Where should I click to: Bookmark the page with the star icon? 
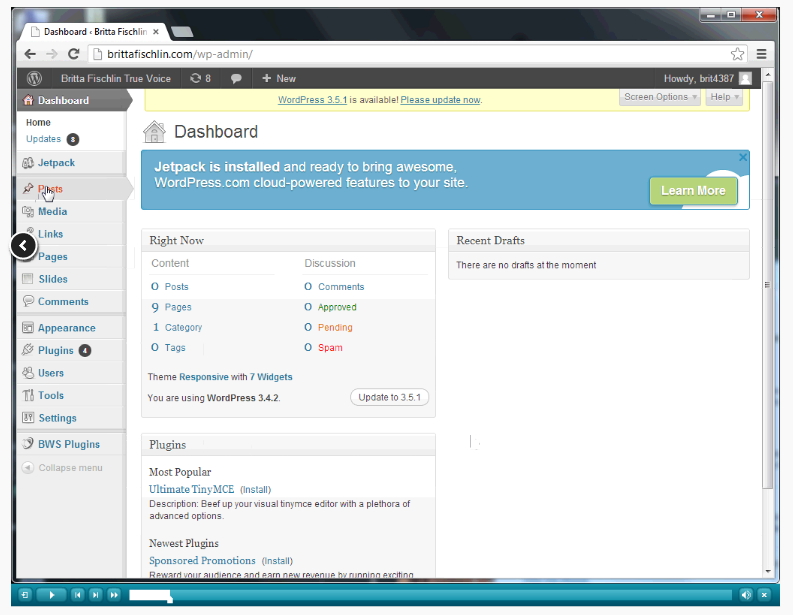pyautogui.click(x=737, y=54)
